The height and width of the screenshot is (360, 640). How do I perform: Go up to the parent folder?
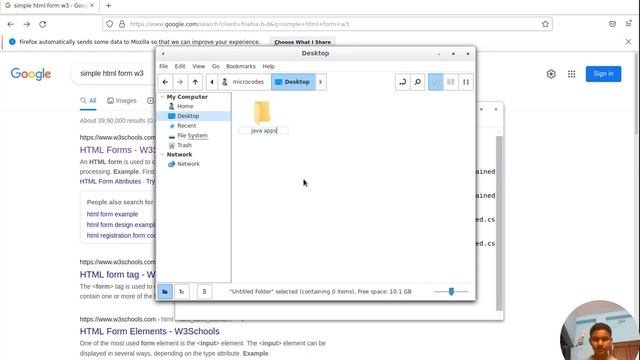(x=196, y=82)
